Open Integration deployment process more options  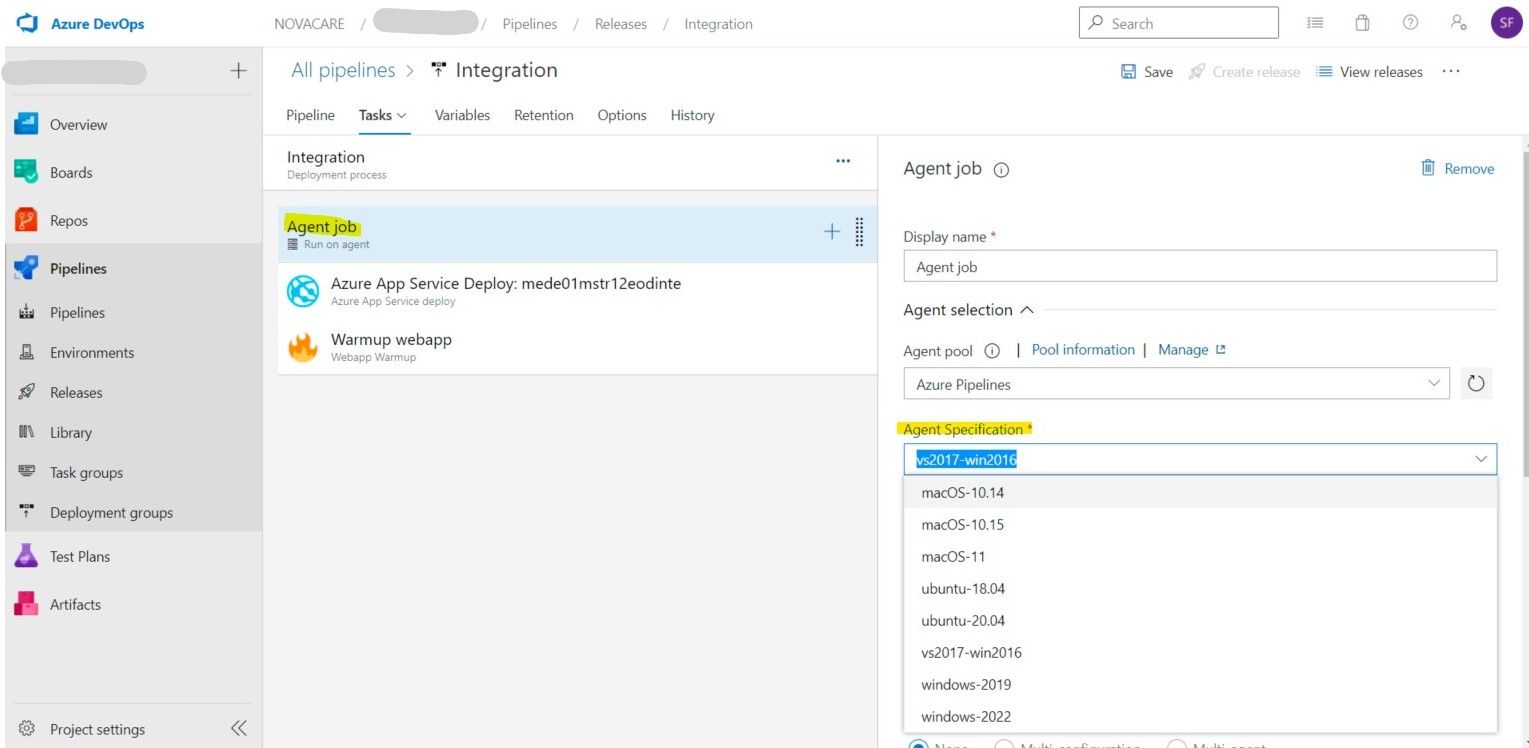pos(843,161)
